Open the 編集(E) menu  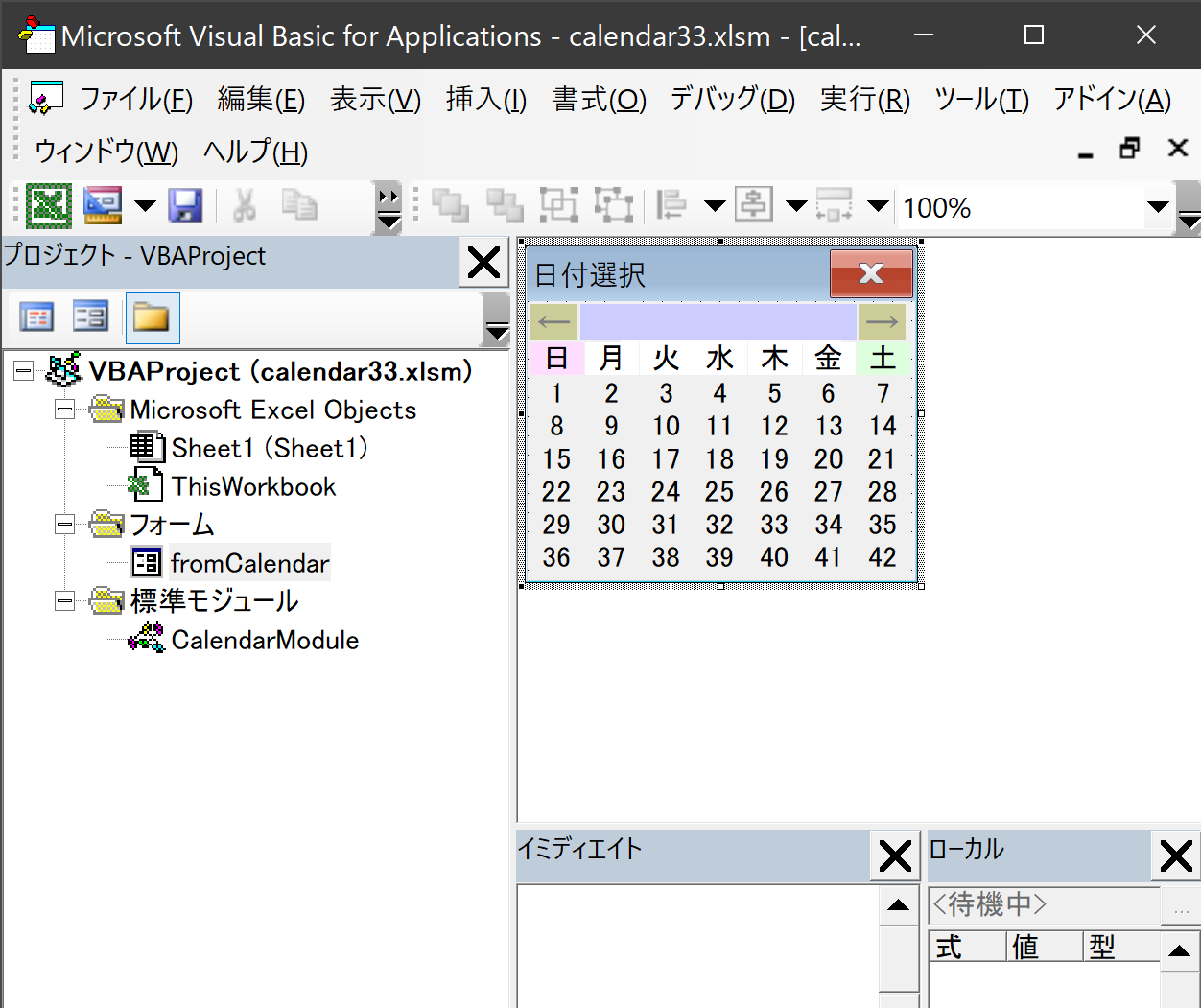(x=261, y=99)
